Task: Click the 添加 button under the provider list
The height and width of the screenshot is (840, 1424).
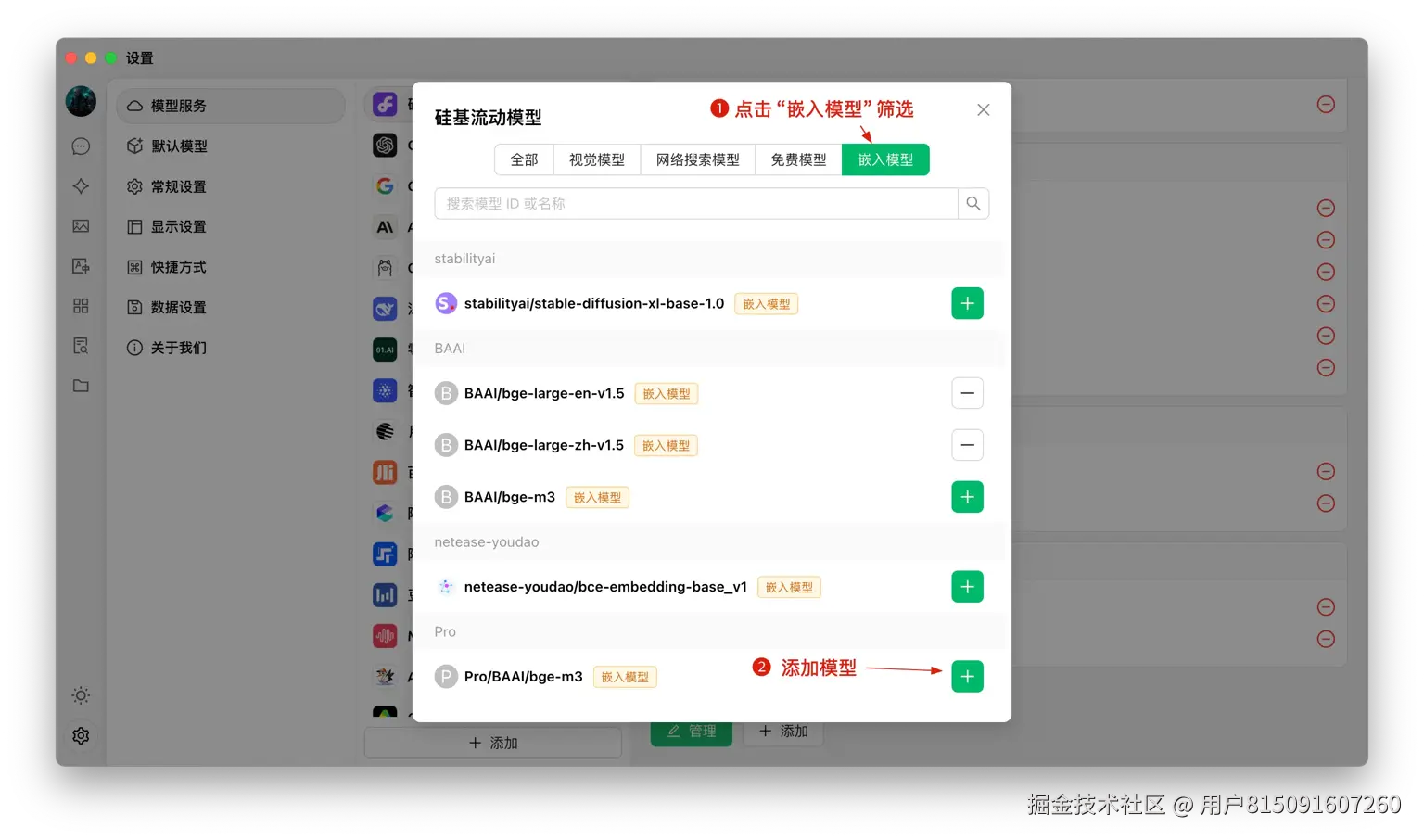Action: pos(493,743)
